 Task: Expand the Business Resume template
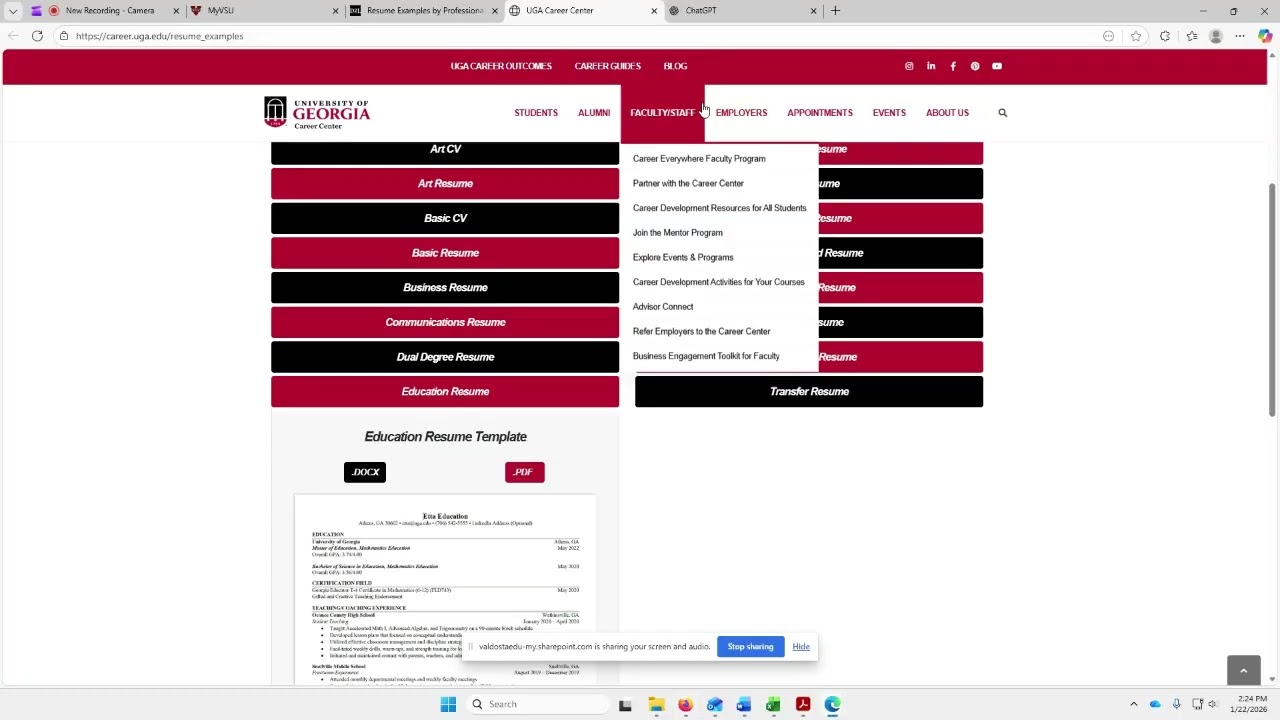(x=445, y=288)
